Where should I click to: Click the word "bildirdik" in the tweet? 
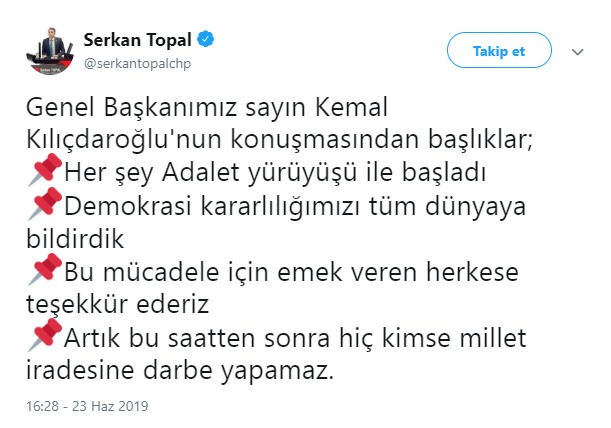[x=66, y=239]
